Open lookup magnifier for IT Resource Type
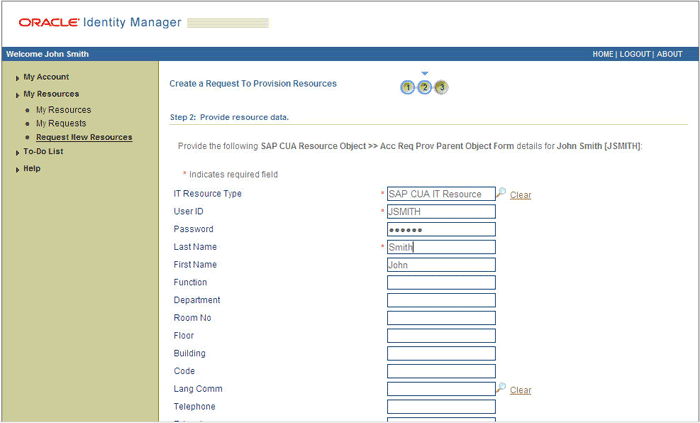The width and height of the screenshot is (700, 423). click(x=501, y=193)
